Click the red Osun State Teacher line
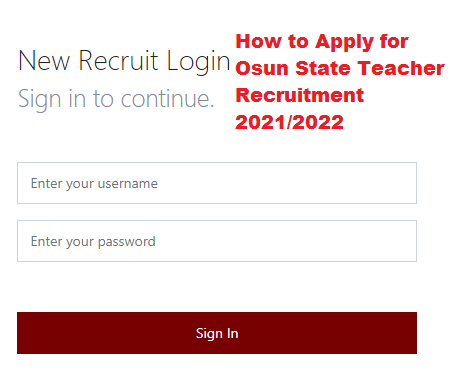This screenshot has width=454, height=382. coord(340,68)
